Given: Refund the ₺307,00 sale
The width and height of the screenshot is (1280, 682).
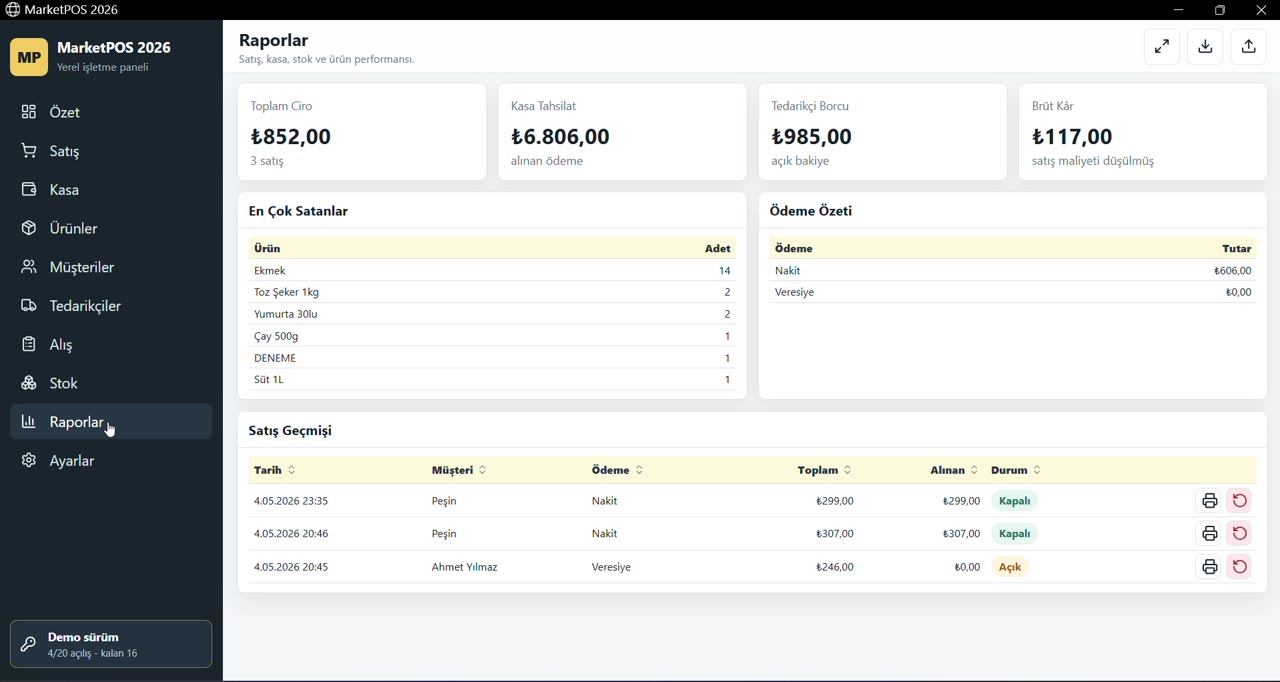Looking at the screenshot, I should pyautogui.click(x=1240, y=534).
